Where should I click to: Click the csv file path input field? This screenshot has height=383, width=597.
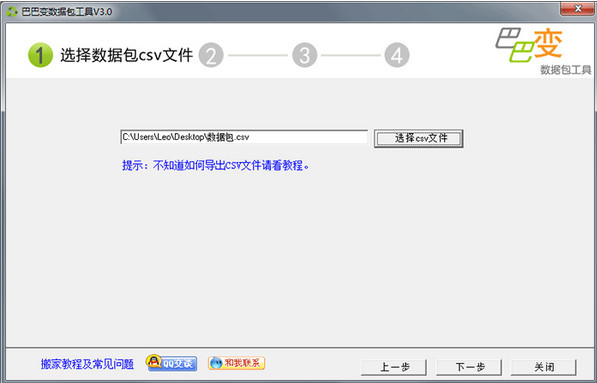point(244,137)
